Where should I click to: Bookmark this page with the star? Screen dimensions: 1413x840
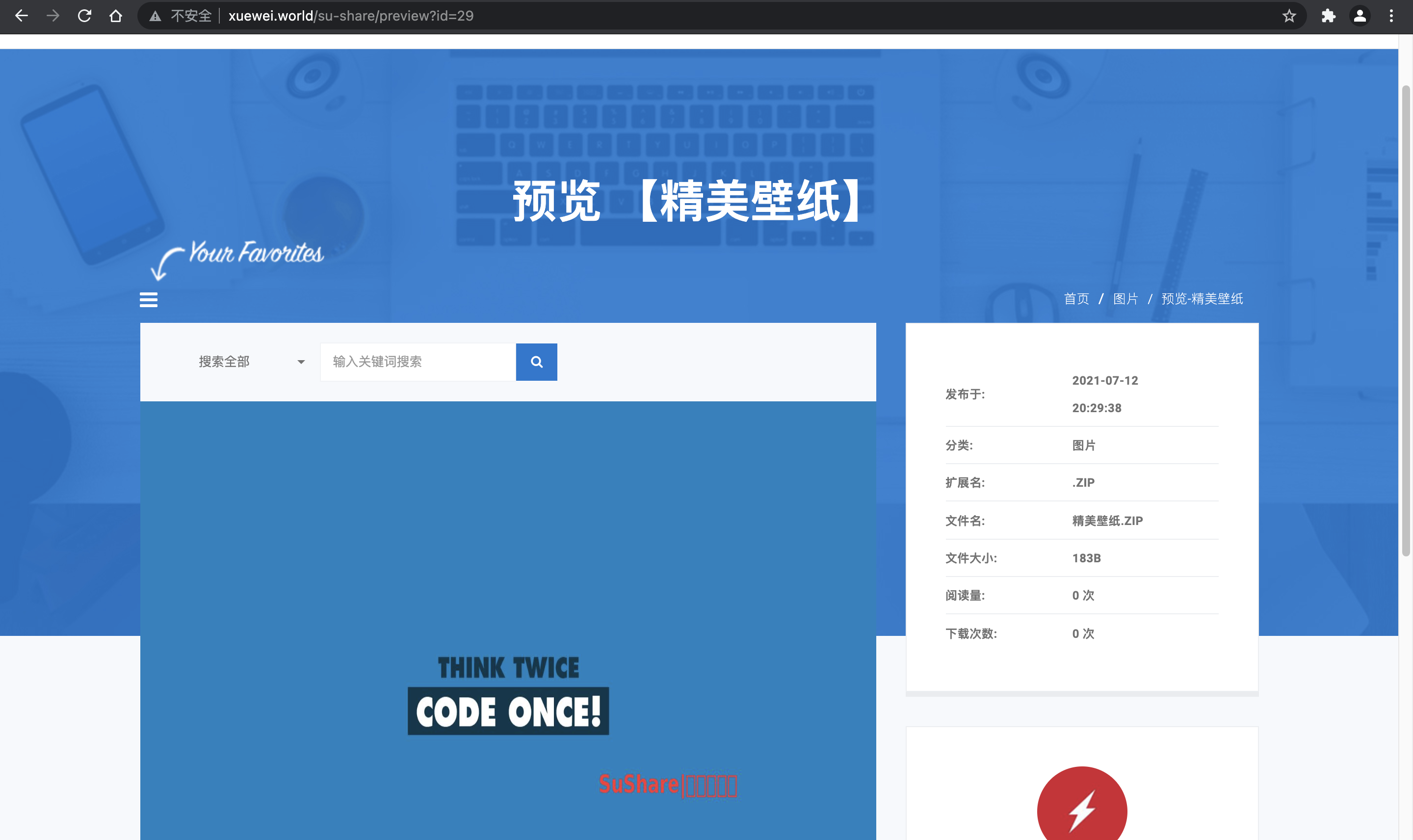point(1289,16)
